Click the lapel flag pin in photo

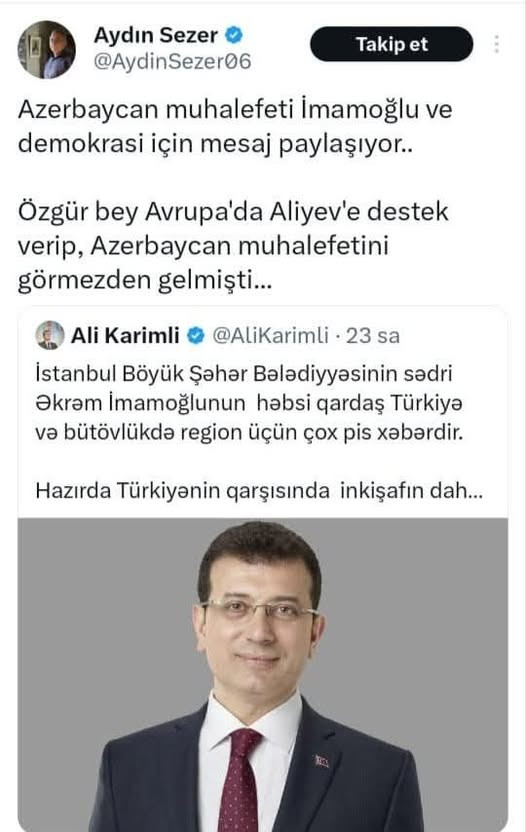click(321, 761)
